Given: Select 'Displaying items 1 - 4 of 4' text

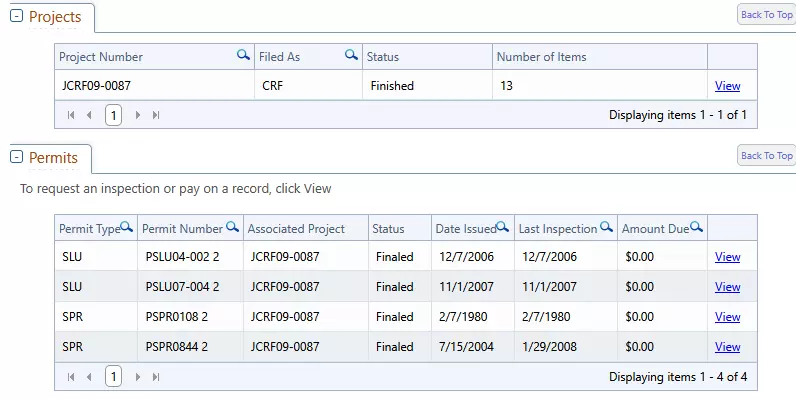Looking at the screenshot, I should [678, 377].
